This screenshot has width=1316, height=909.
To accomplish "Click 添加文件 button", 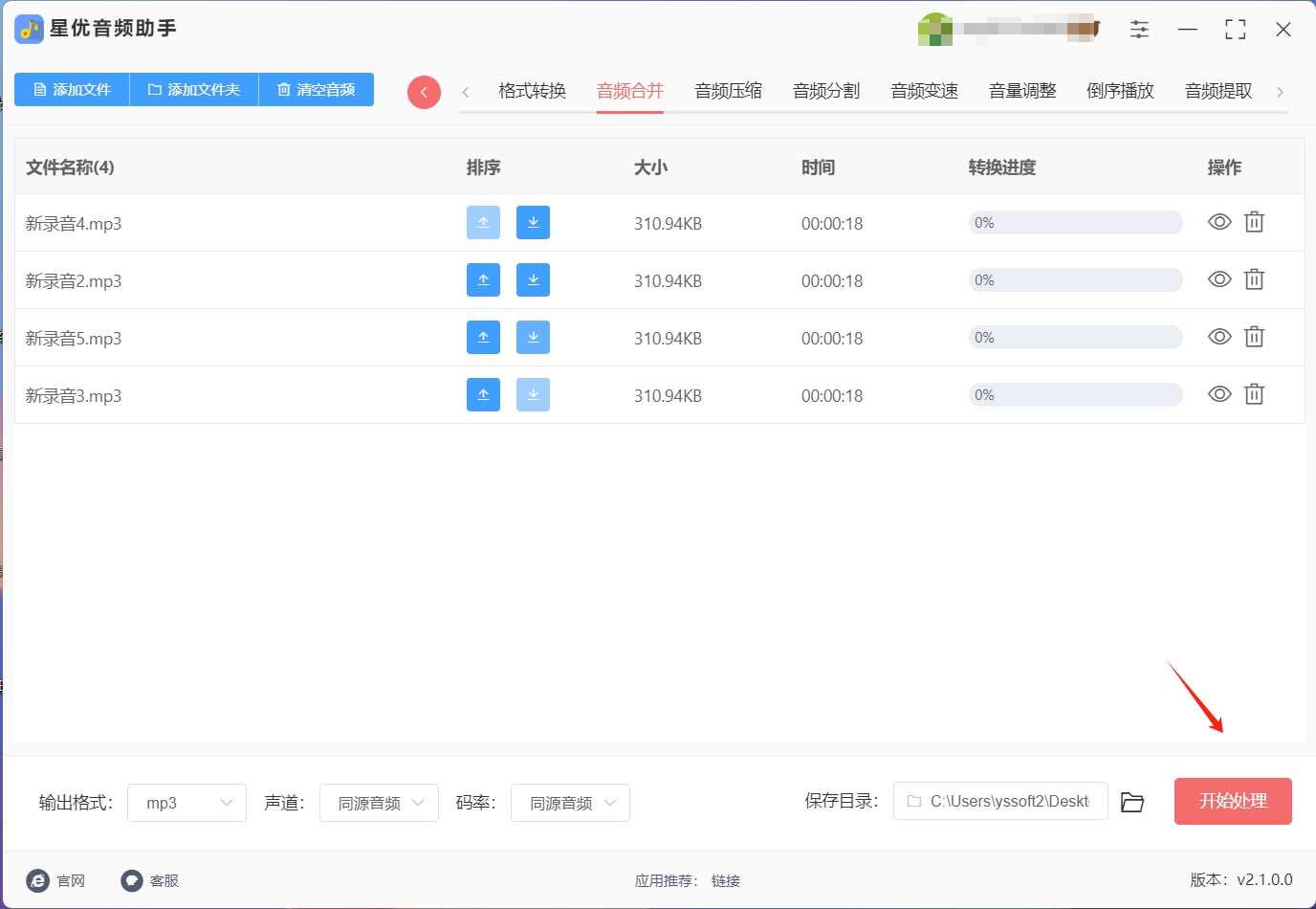I will tap(72, 89).
